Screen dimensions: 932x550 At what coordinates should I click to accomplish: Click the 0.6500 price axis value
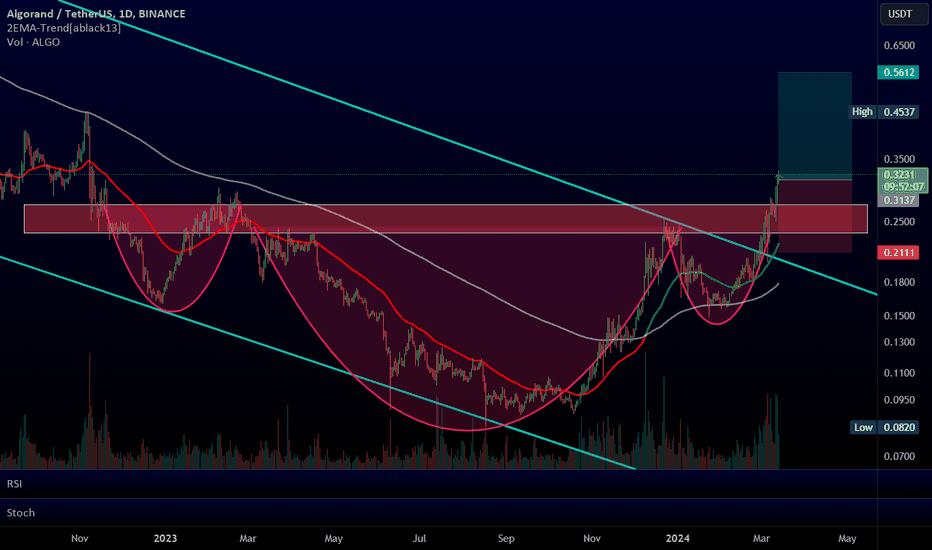[899, 46]
